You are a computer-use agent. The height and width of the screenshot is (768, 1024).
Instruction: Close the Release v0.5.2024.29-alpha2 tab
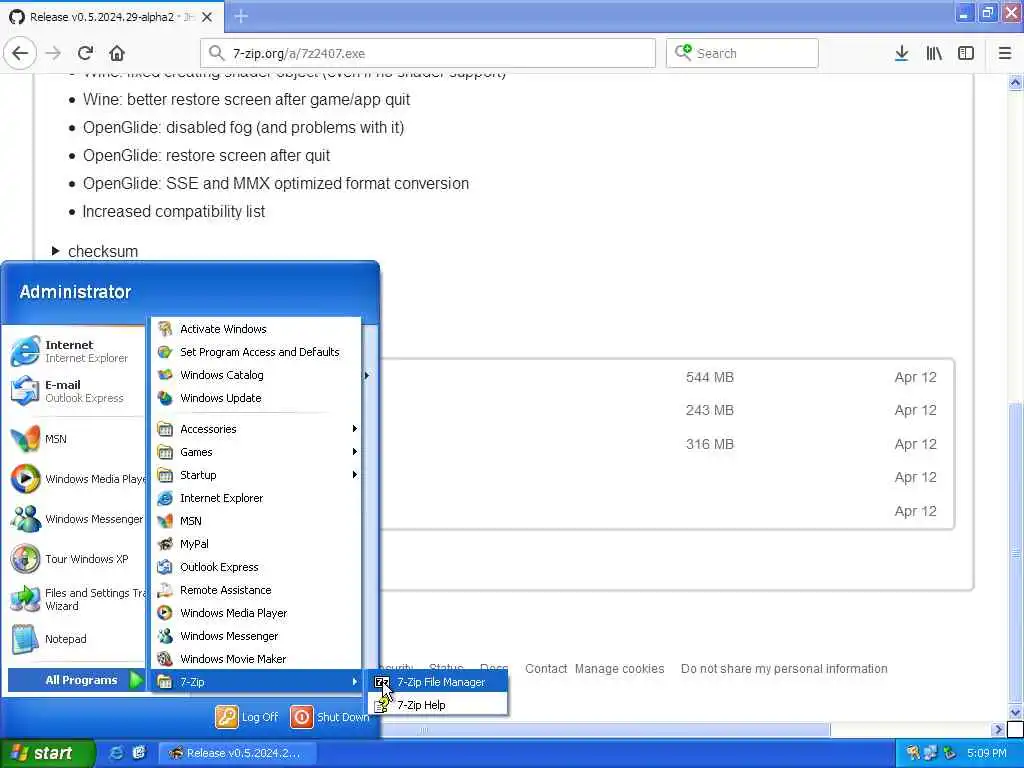point(207,17)
